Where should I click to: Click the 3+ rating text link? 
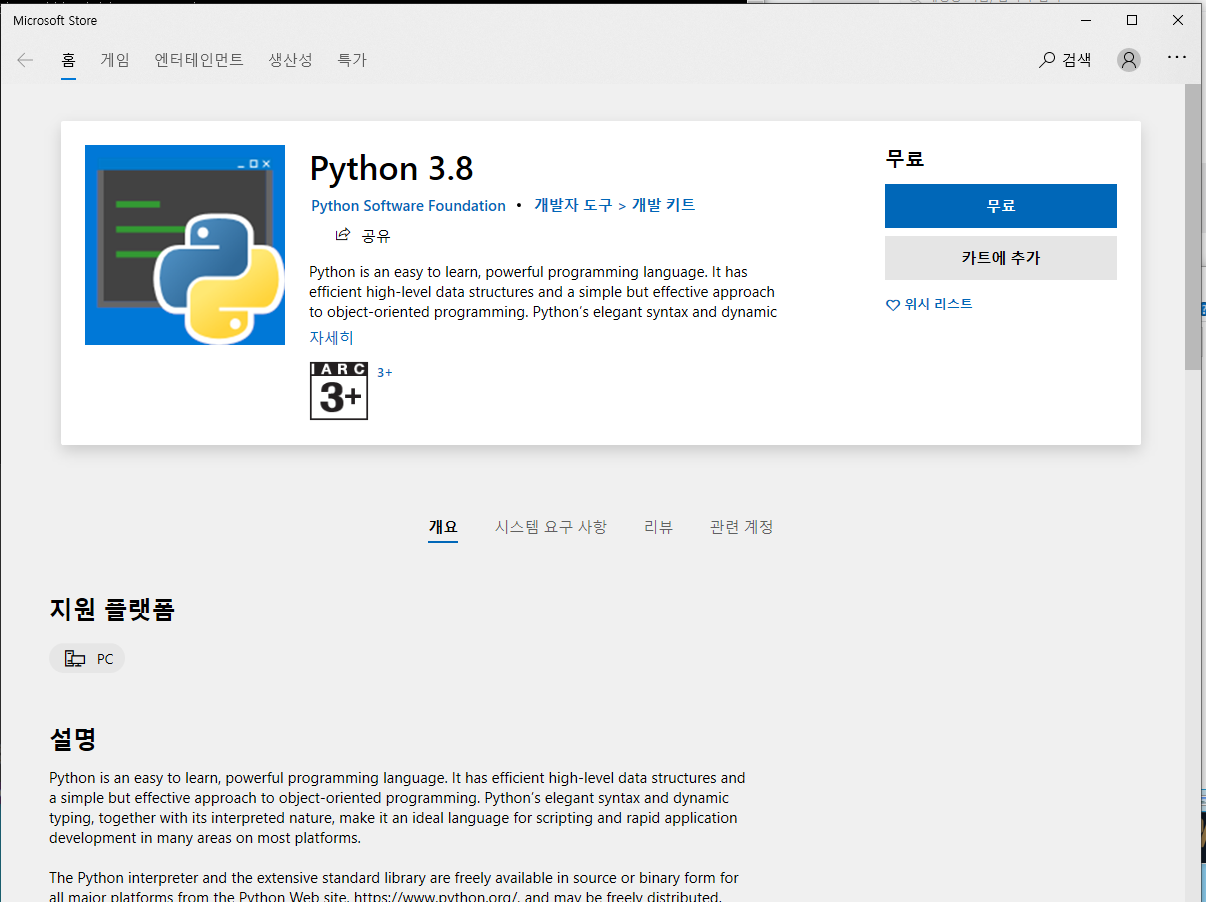click(x=385, y=372)
